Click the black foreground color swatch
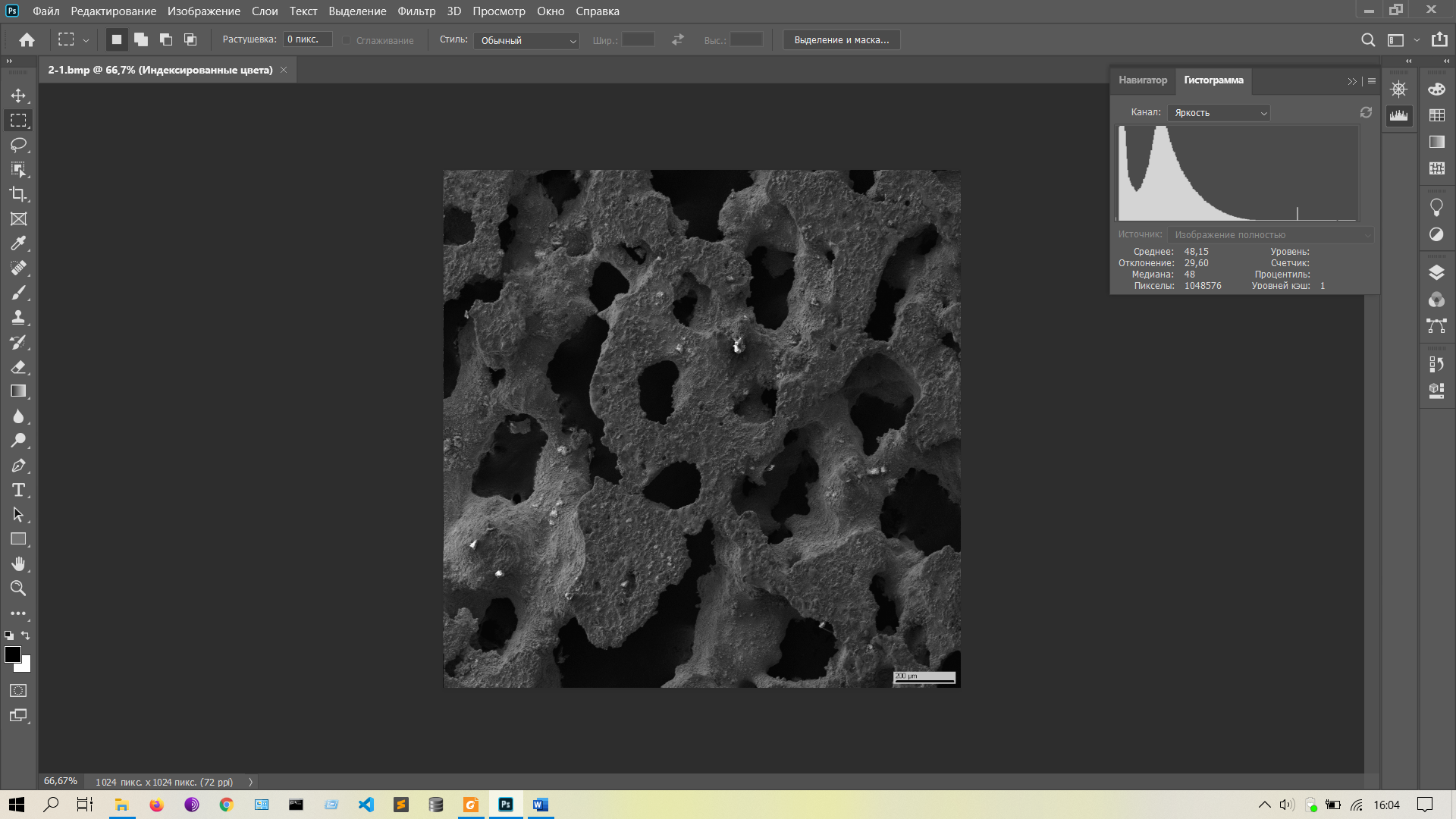 tap(12, 654)
